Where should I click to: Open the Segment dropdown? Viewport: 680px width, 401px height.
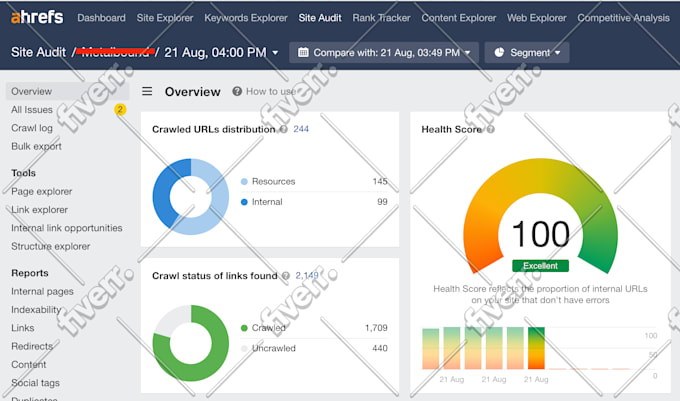(527, 52)
